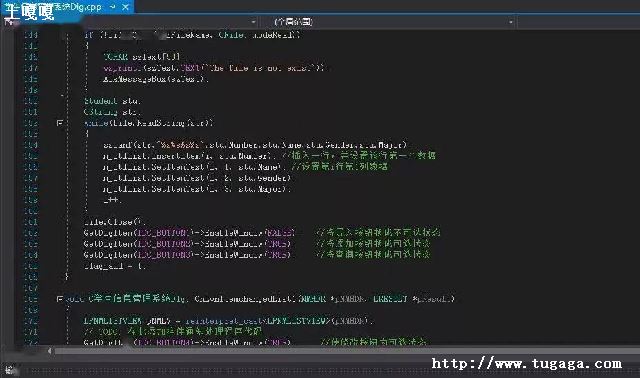The width and height of the screenshot is (640, 378).
Task: Click the file.Close() line
Action: (x=115, y=222)
